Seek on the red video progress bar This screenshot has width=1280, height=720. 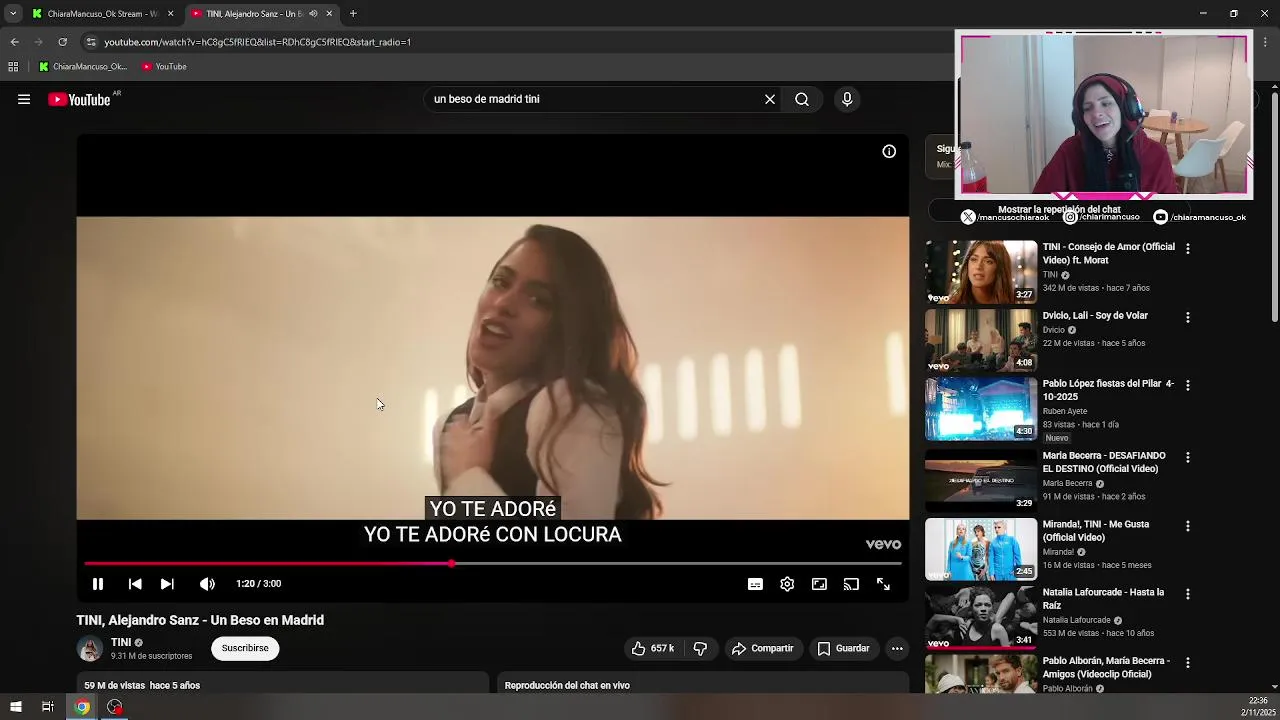click(x=493, y=564)
